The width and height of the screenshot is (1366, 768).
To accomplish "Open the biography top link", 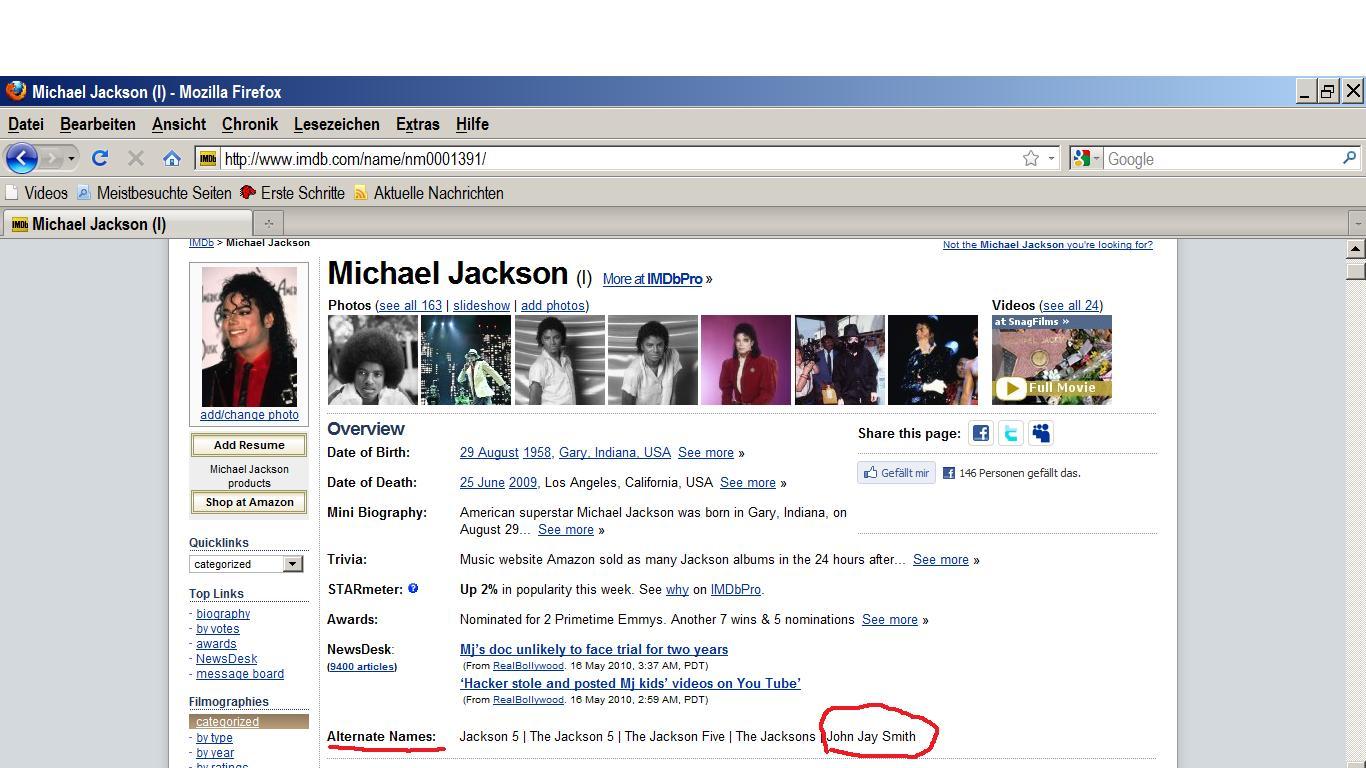I will (223, 614).
